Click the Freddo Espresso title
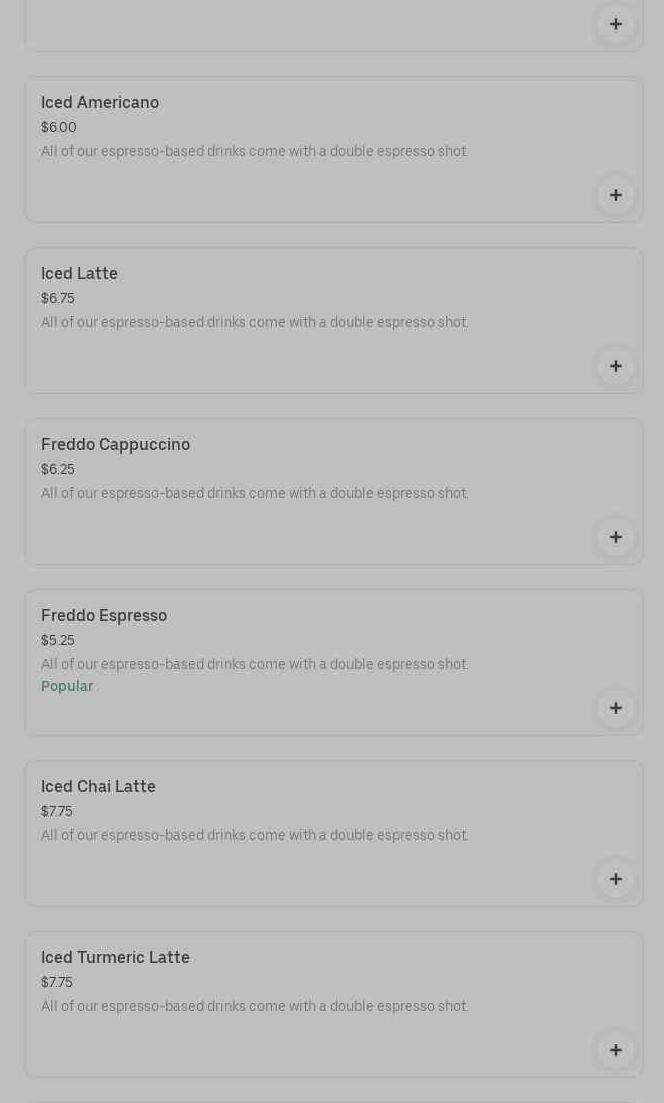The width and height of the screenshot is (664, 1103). click(104, 616)
